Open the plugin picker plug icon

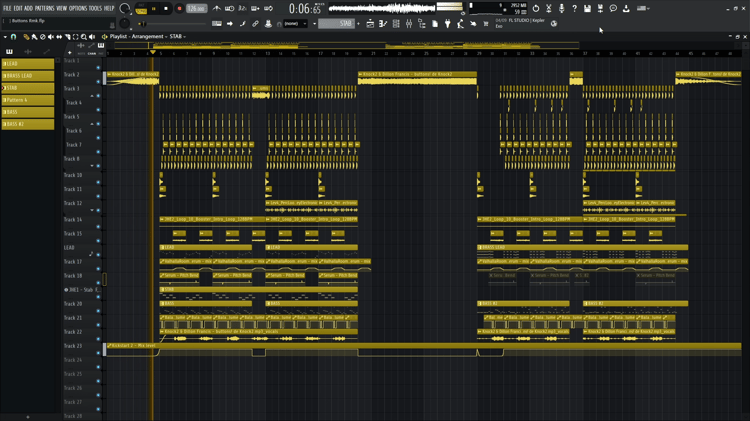[x=448, y=23]
